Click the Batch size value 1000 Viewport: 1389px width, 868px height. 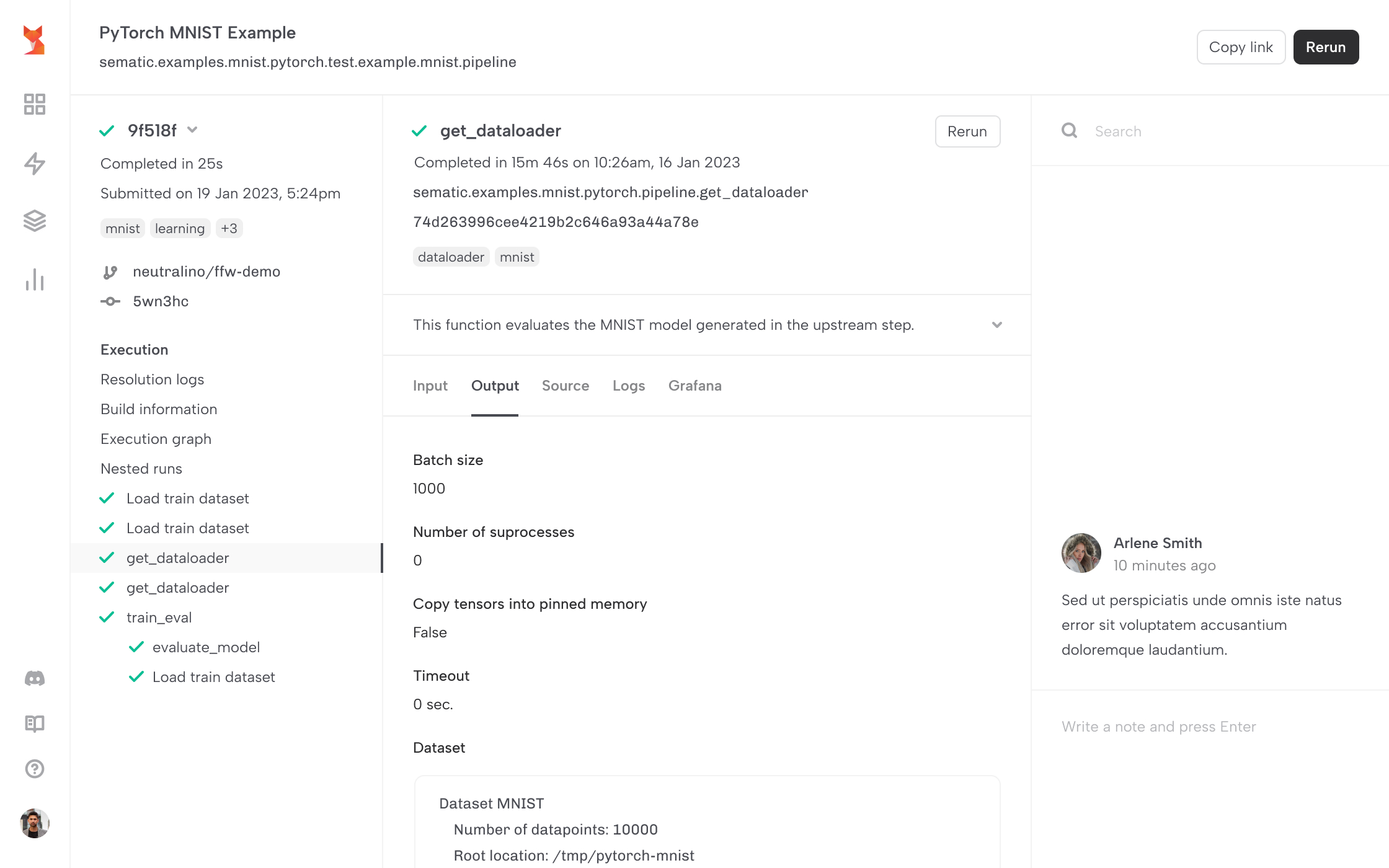(x=429, y=489)
